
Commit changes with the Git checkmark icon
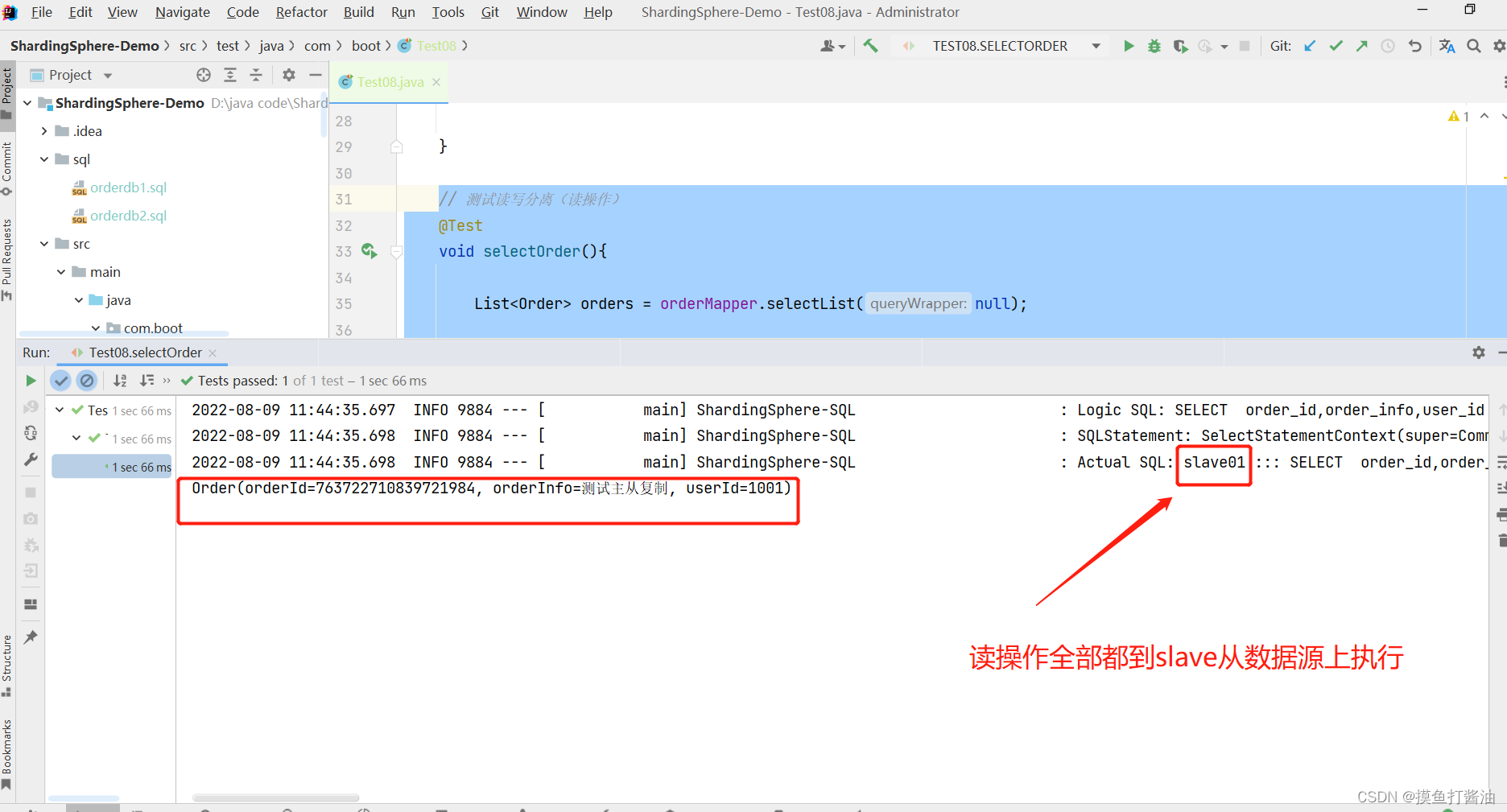coord(1336,46)
